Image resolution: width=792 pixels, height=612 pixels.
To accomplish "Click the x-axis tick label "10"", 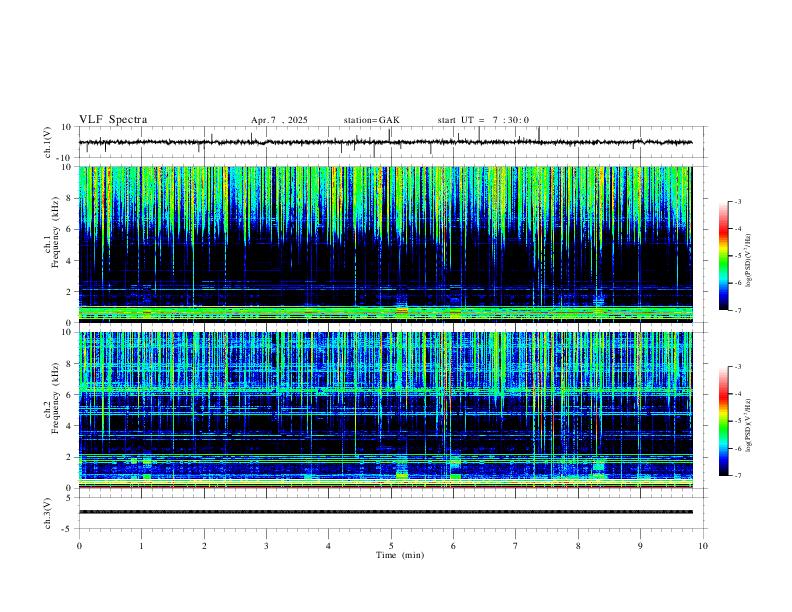I will click(x=703, y=546).
